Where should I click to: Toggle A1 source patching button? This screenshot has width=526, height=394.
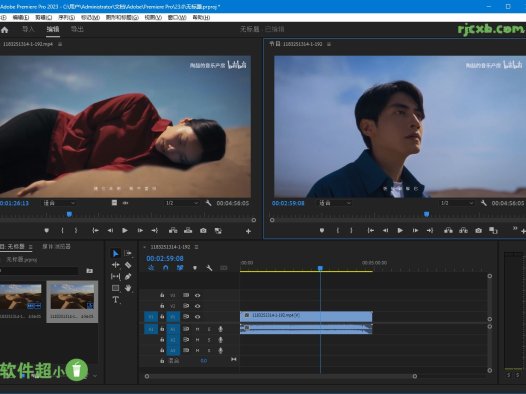pos(151,329)
